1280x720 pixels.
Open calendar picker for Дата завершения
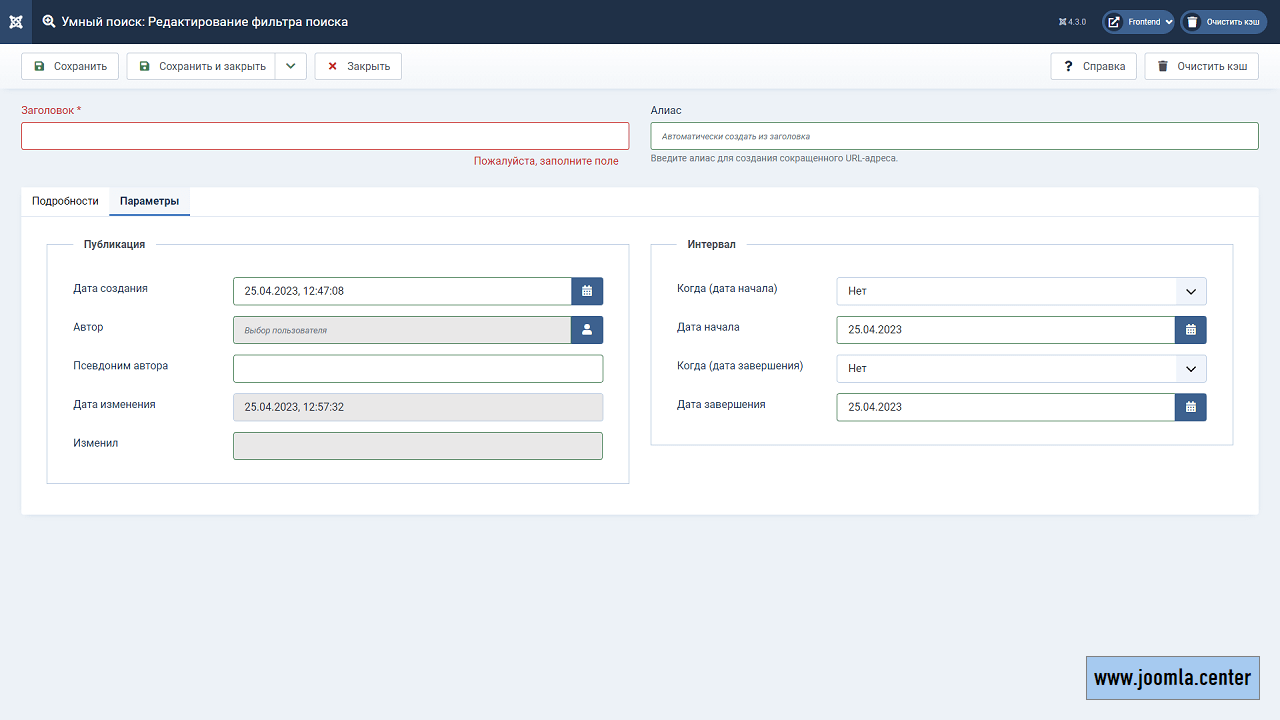click(1190, 407)
